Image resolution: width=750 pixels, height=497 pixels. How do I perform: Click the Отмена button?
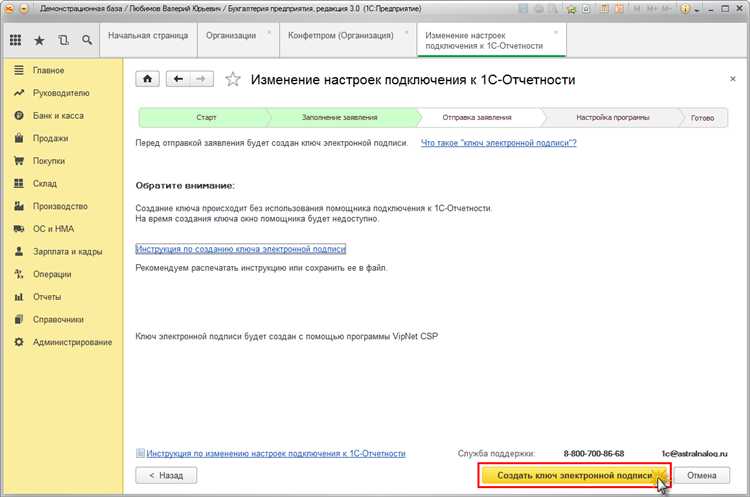pyautogui.click(x=702, y=475)
